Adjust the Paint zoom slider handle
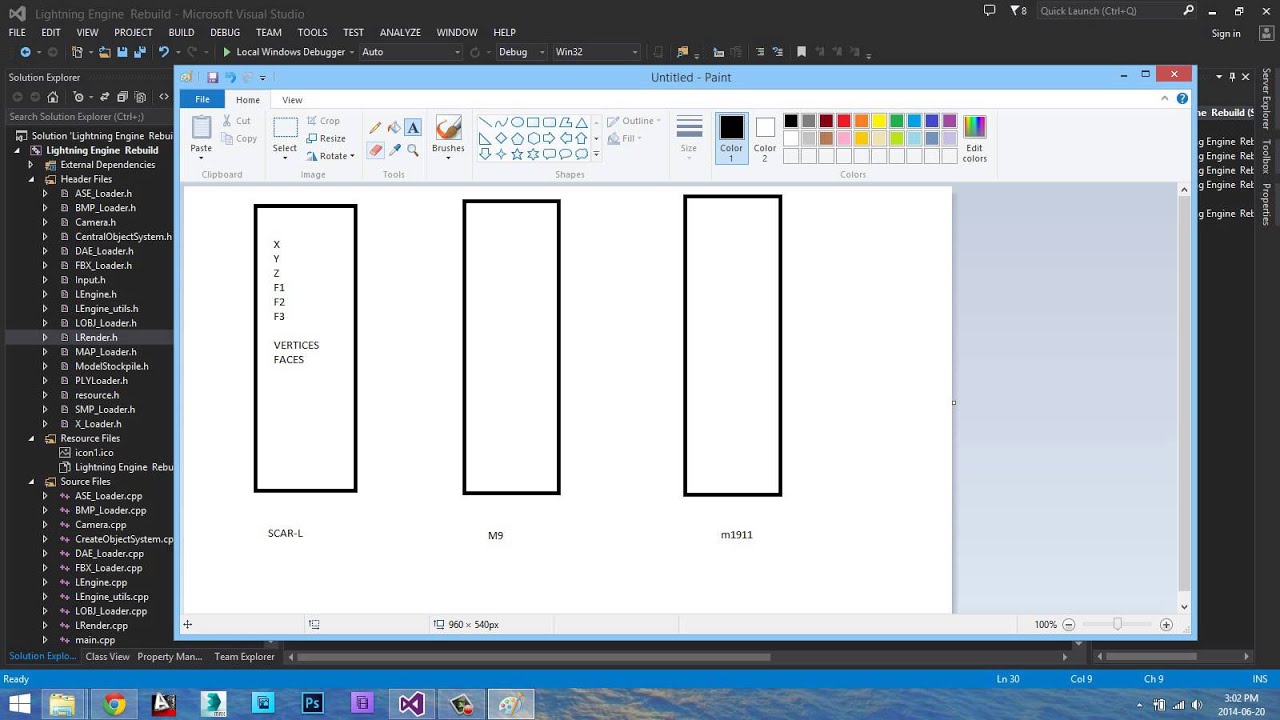 (x=1117, y=624)
